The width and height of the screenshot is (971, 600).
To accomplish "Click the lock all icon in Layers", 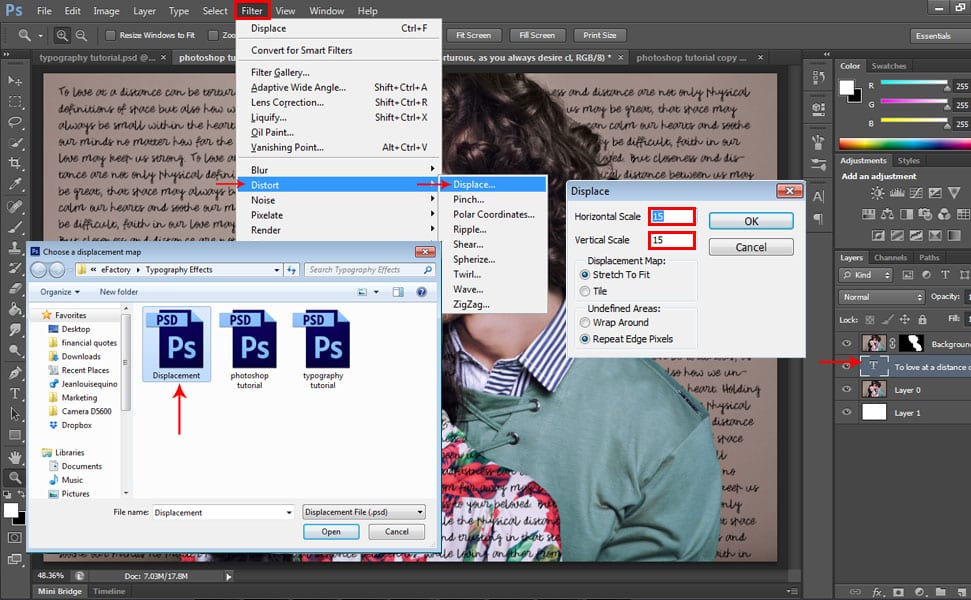I will (x=922, y=320).
